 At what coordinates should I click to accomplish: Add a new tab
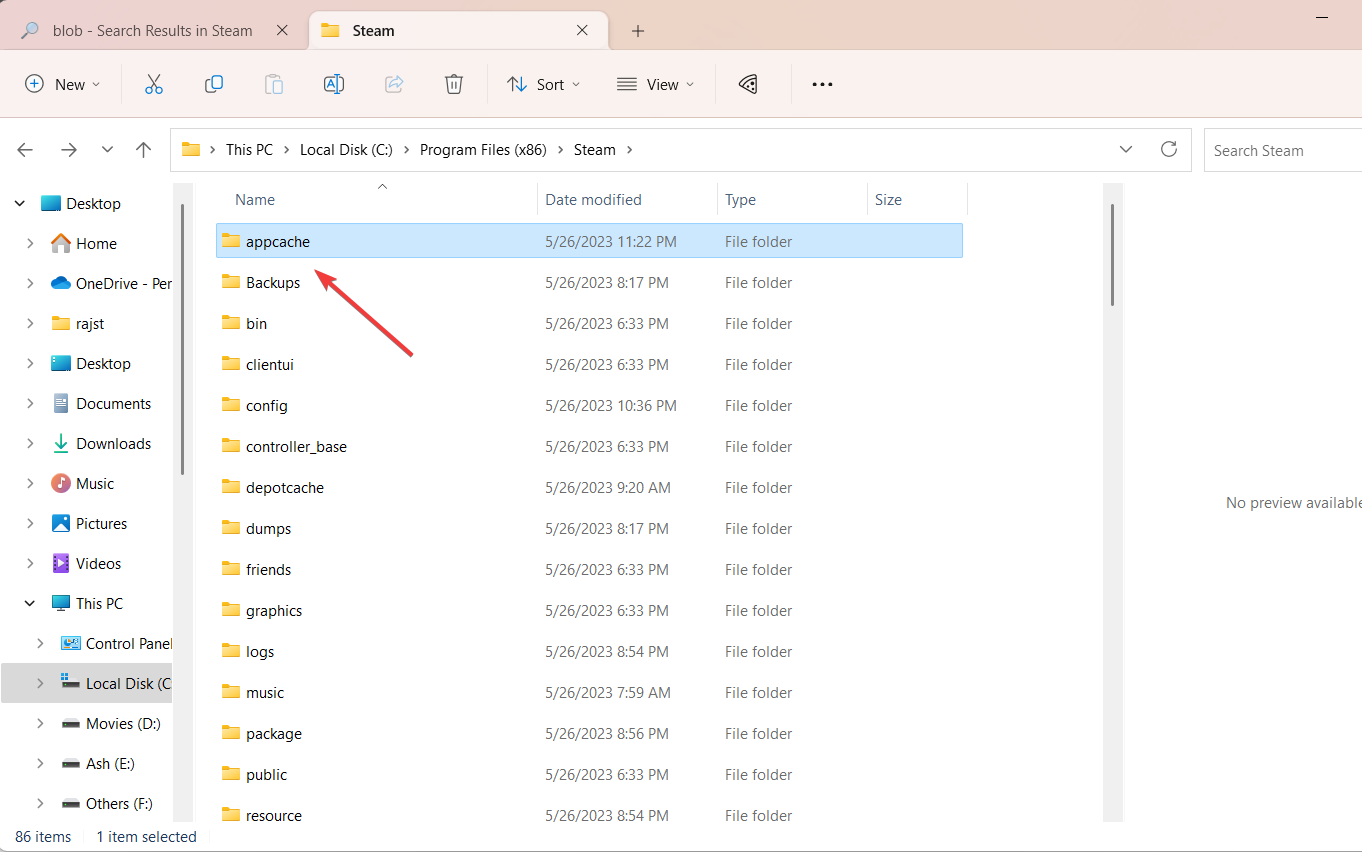click(x=638, y=31)
